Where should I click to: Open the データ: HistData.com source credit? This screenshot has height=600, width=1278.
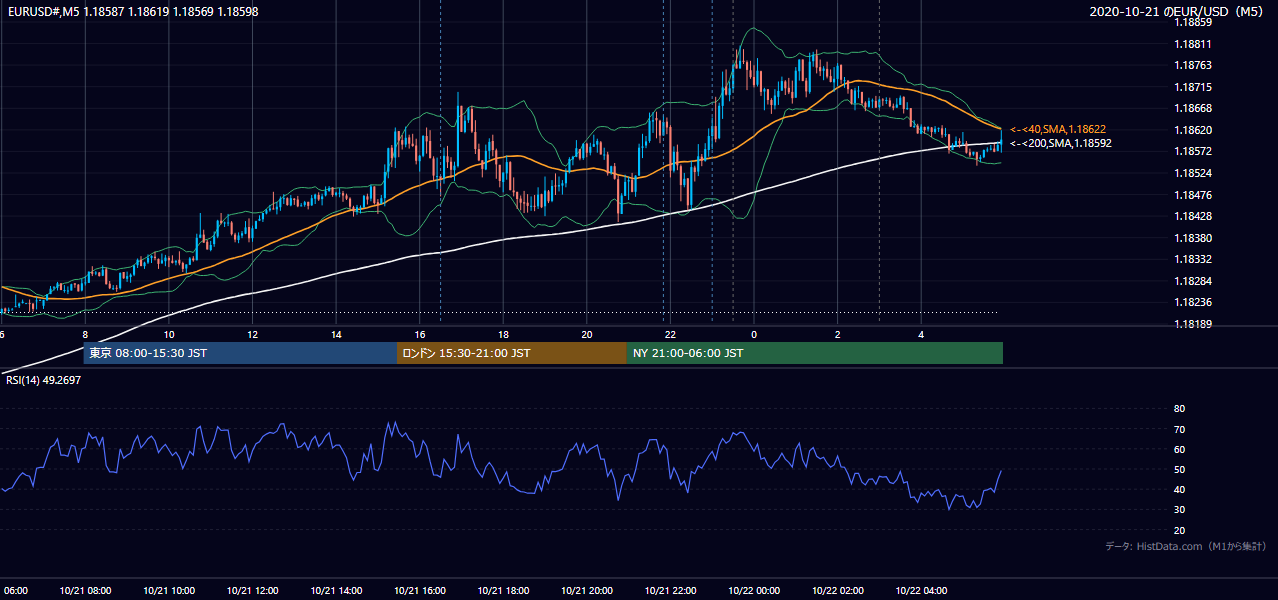pos(1186,546)
